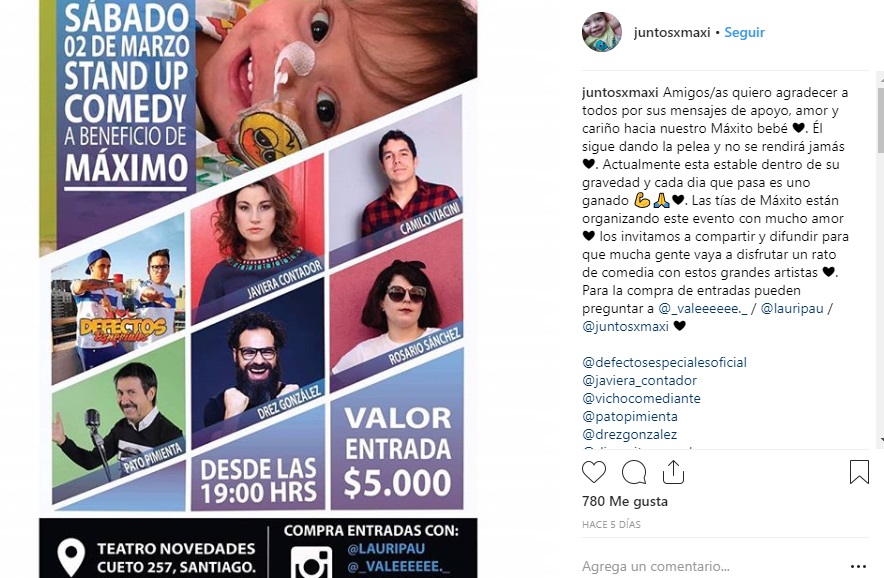
Task: Visit the @lauripau profile mention
Action: pyautogui.click(x=792, y=308)
